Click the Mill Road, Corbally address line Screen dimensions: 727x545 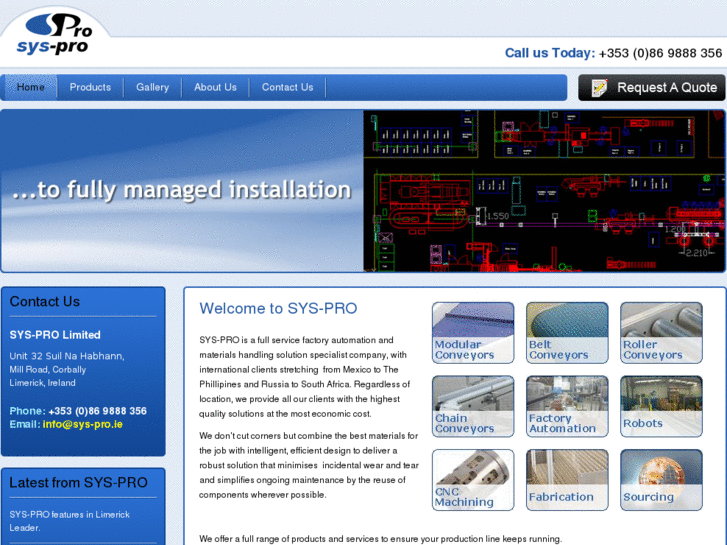pos(48,370)
